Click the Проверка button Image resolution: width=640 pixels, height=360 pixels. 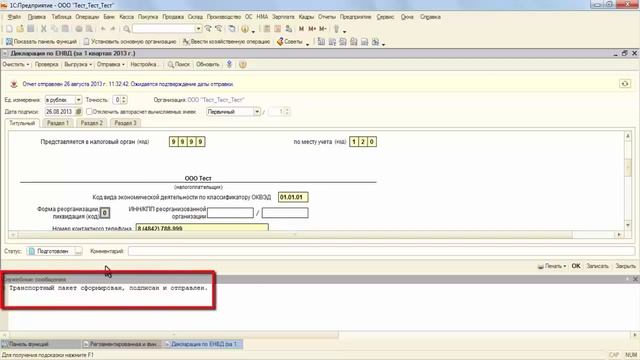[46, 64]
